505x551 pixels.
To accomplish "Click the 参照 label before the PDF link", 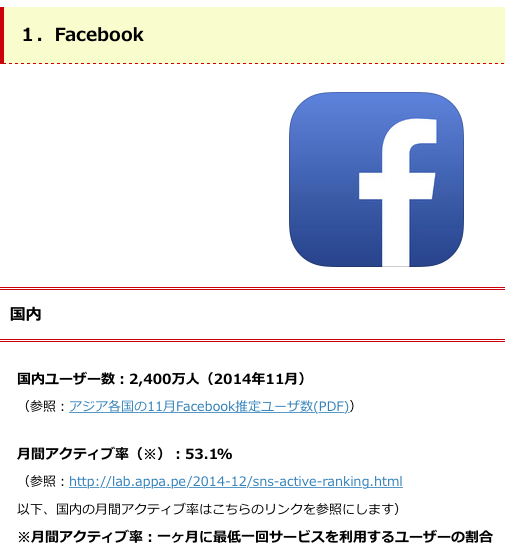I will (x=43, y=406).
